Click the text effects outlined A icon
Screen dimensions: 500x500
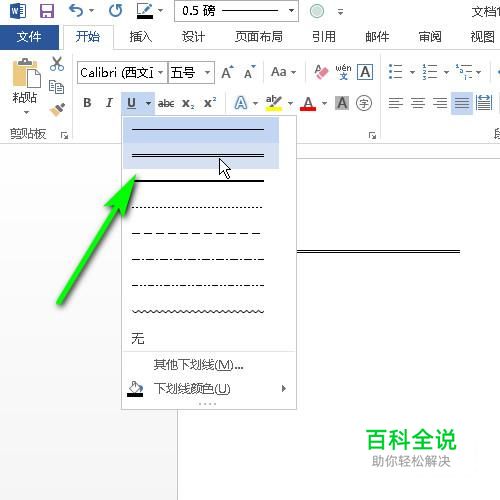click(x=241, y=103)
